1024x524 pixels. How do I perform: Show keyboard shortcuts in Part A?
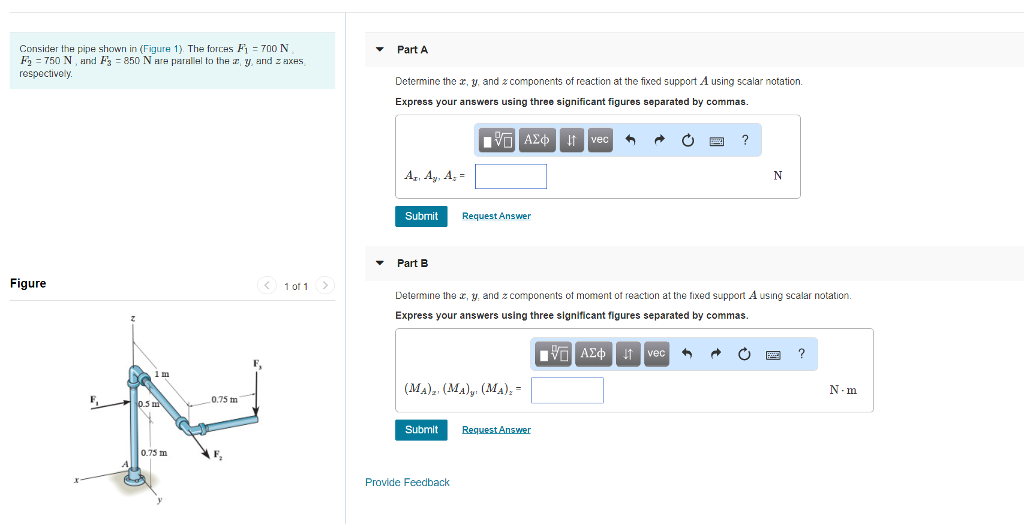click(x=716, y=141)
